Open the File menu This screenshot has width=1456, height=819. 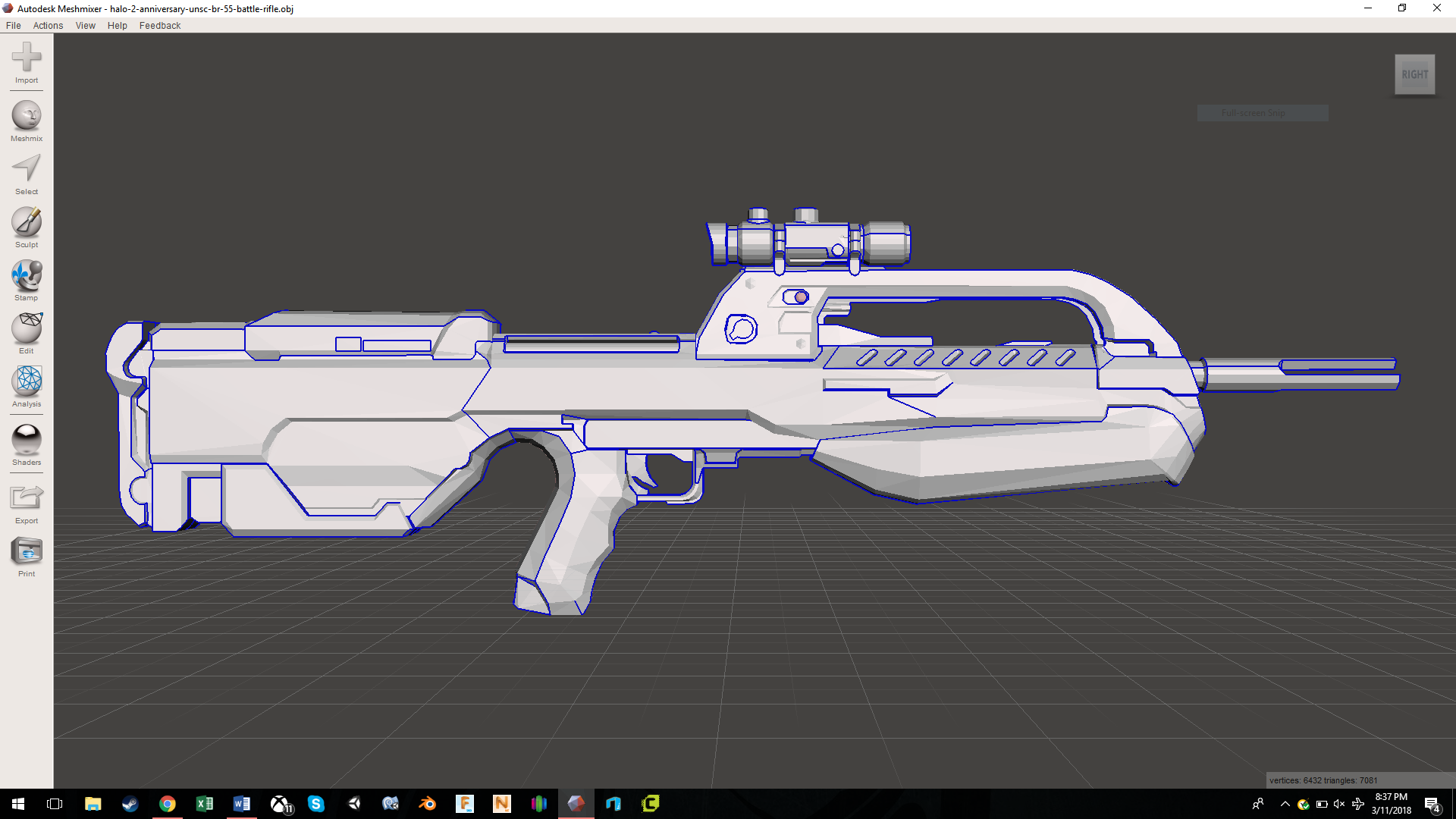coord(13,25)
